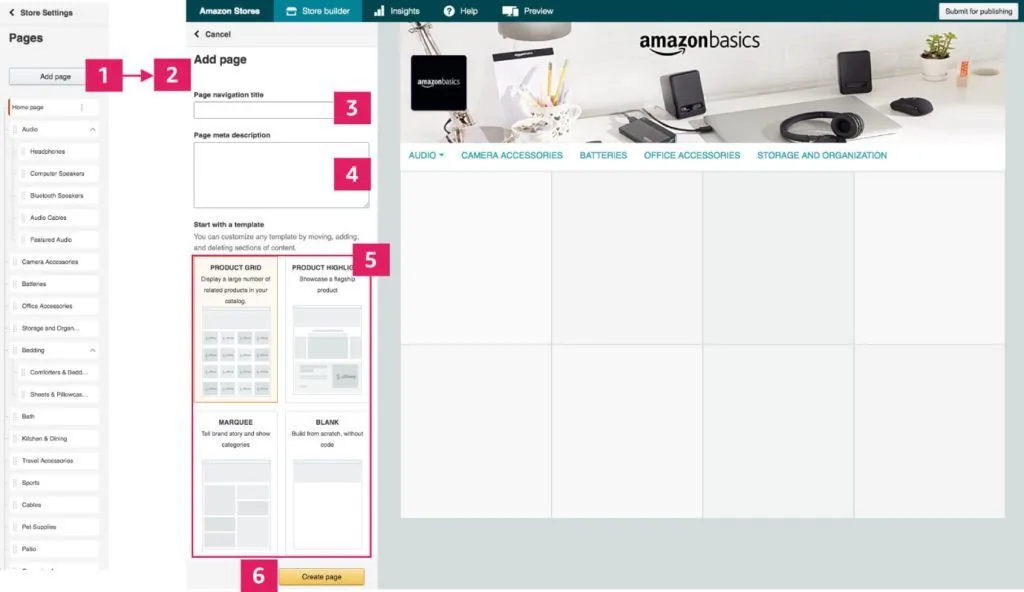
Task: Select the Marquee template
Action: click(235, 482)
